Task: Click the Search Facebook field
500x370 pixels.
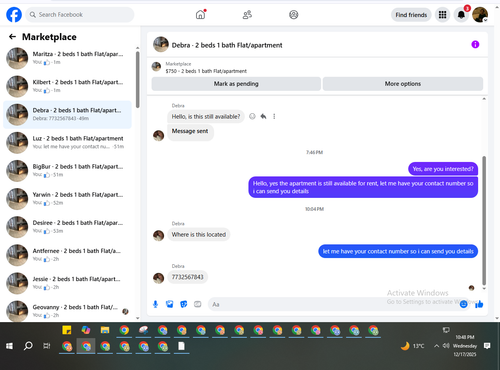Action: tap(80, 15)
